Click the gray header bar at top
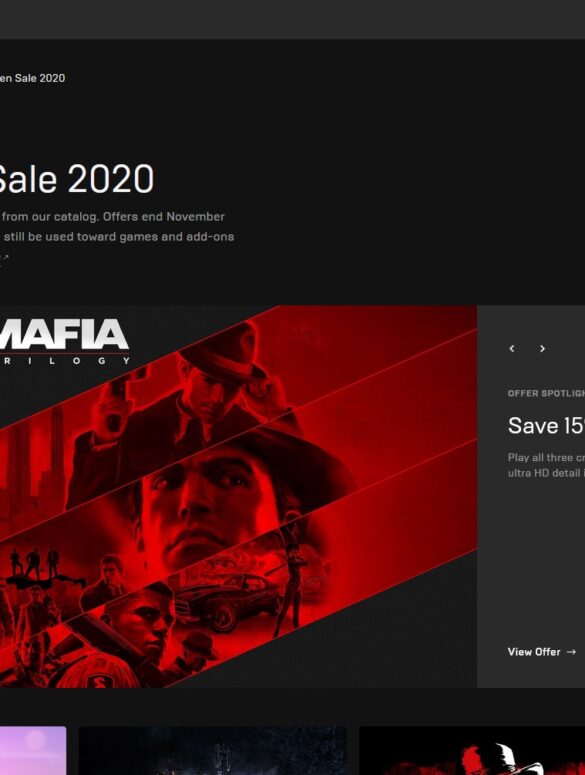Image resolution: width=585 pixels, height=775 pixels. tap(292, 19)
